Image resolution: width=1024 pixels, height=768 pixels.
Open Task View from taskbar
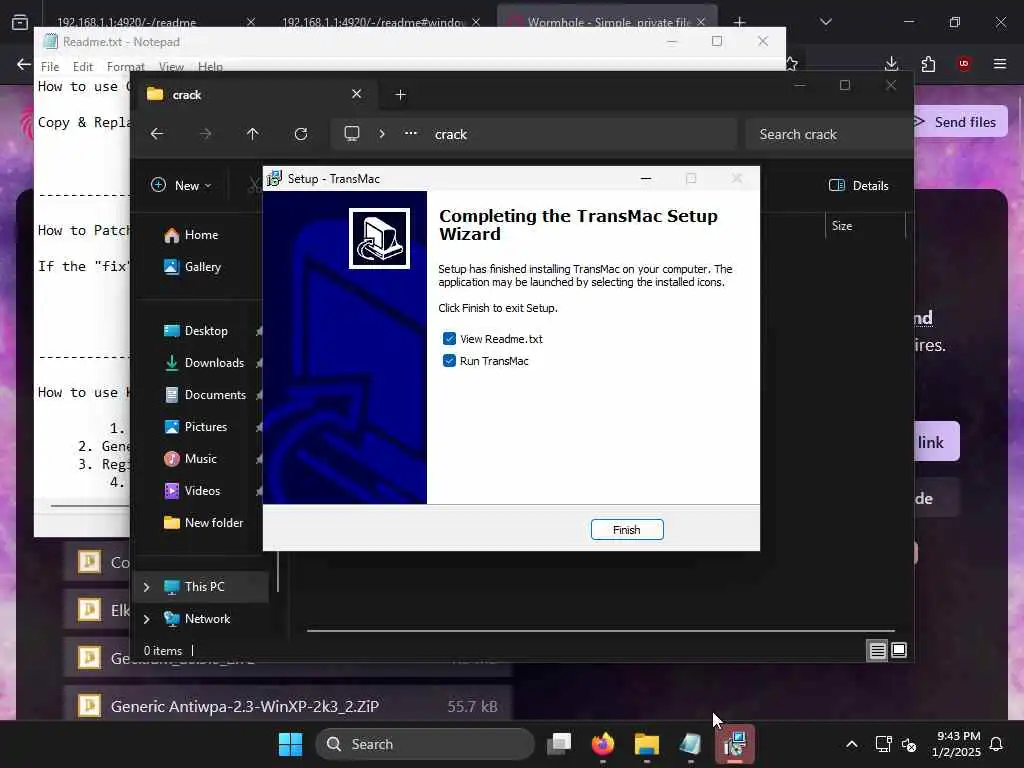click(559, 744)
